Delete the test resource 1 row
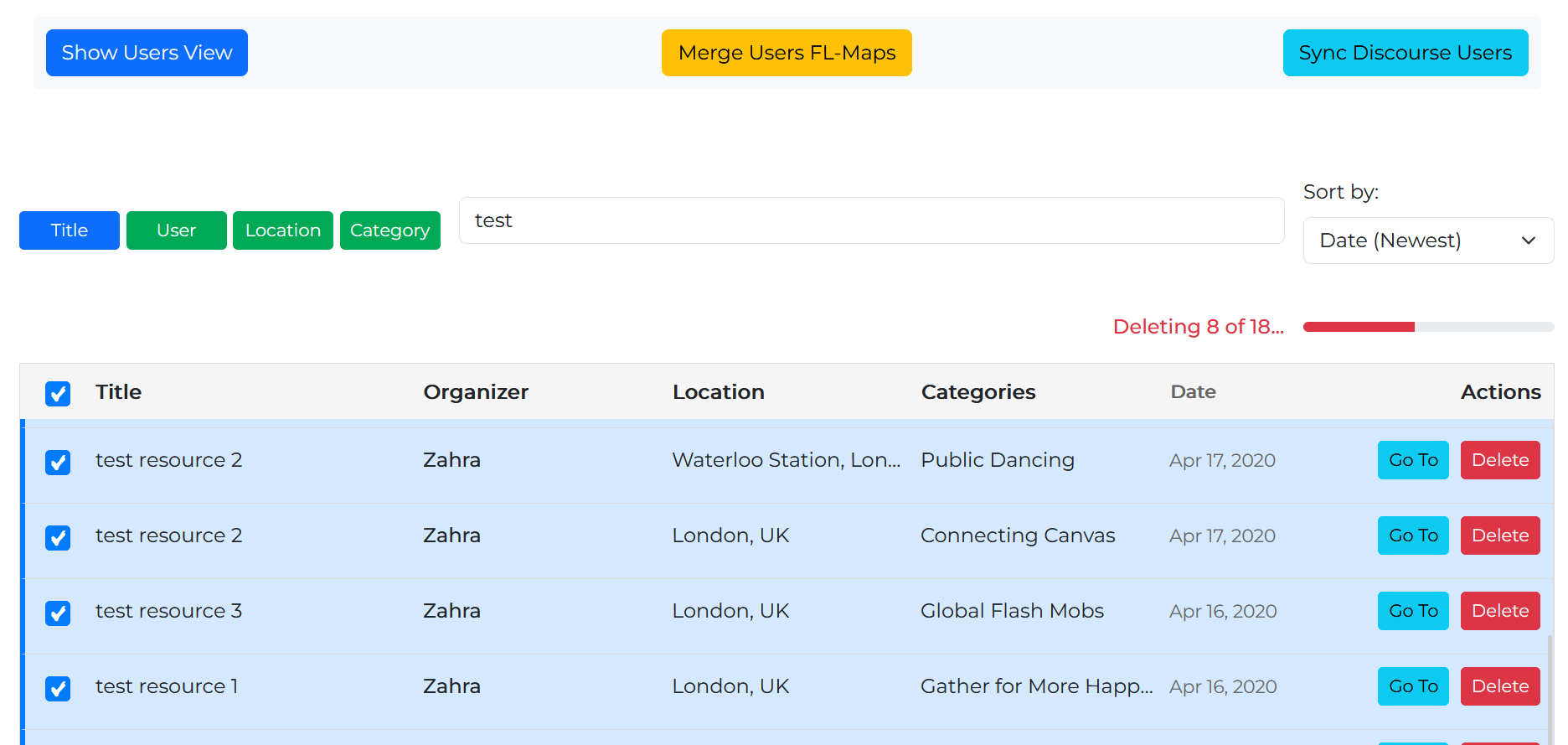1568x745 pixels. pos(1499,686)
